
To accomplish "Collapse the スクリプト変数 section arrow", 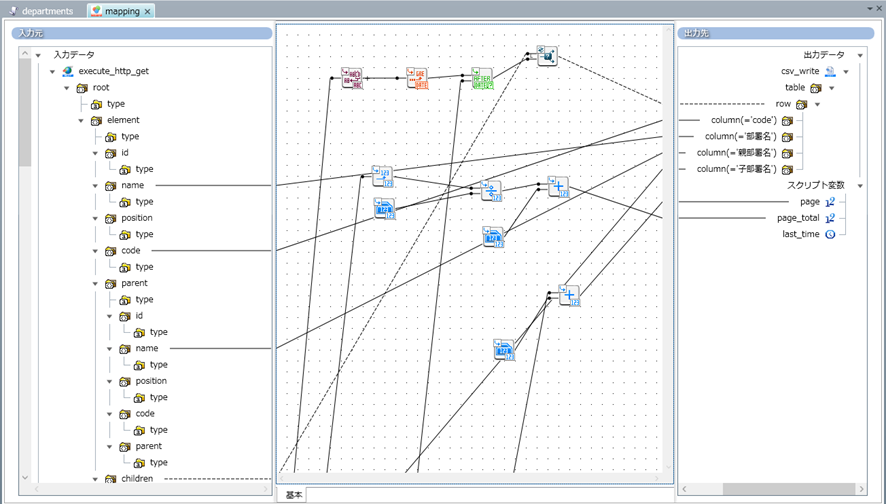I will point(859,186).
